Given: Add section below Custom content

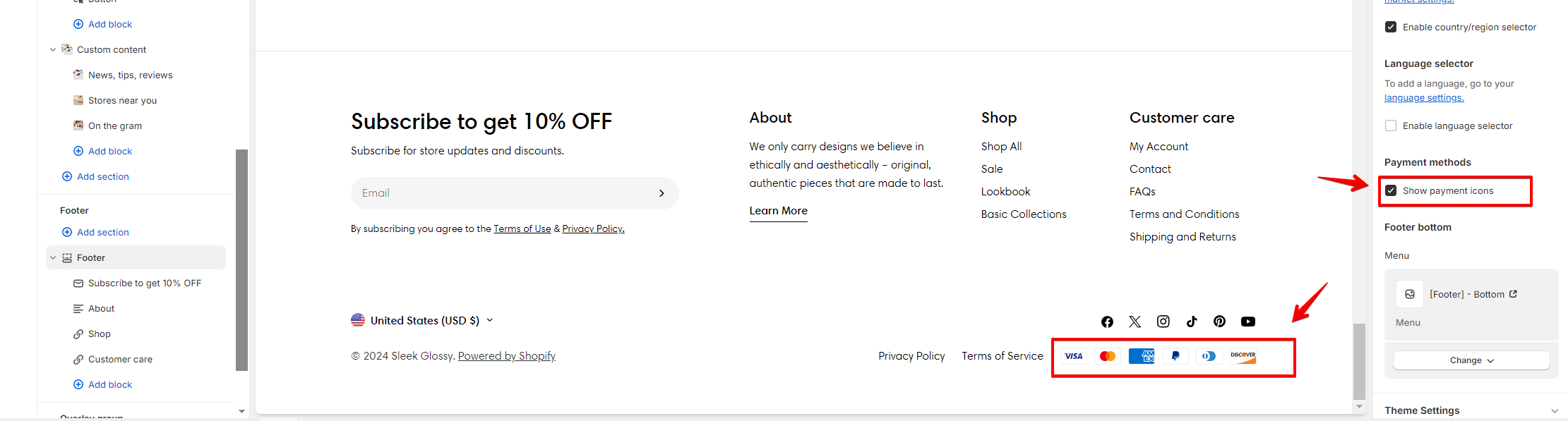Looking at the screenshot, I should [x=95, y=176].
